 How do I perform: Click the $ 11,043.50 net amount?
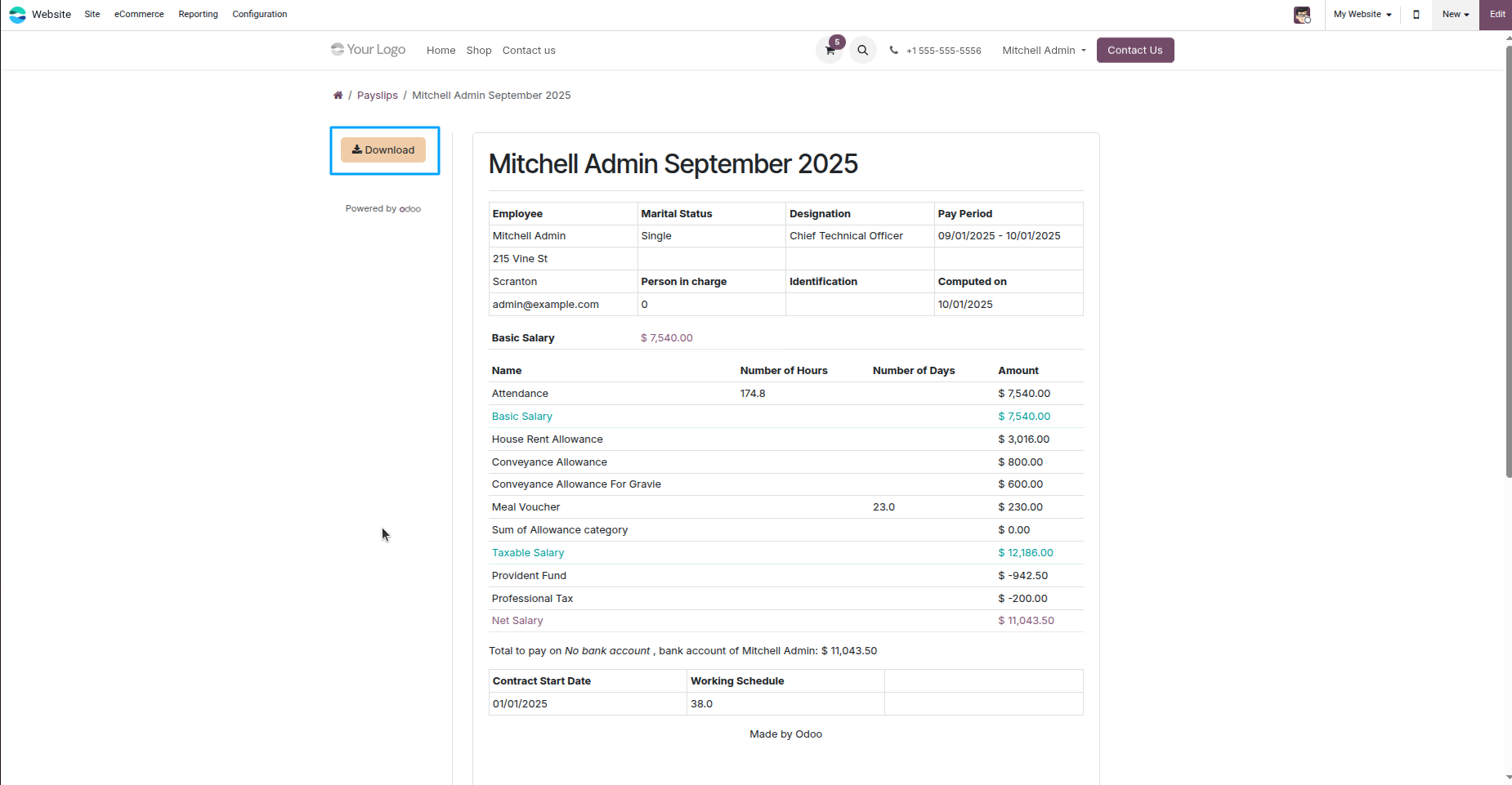click(1027, 621)
